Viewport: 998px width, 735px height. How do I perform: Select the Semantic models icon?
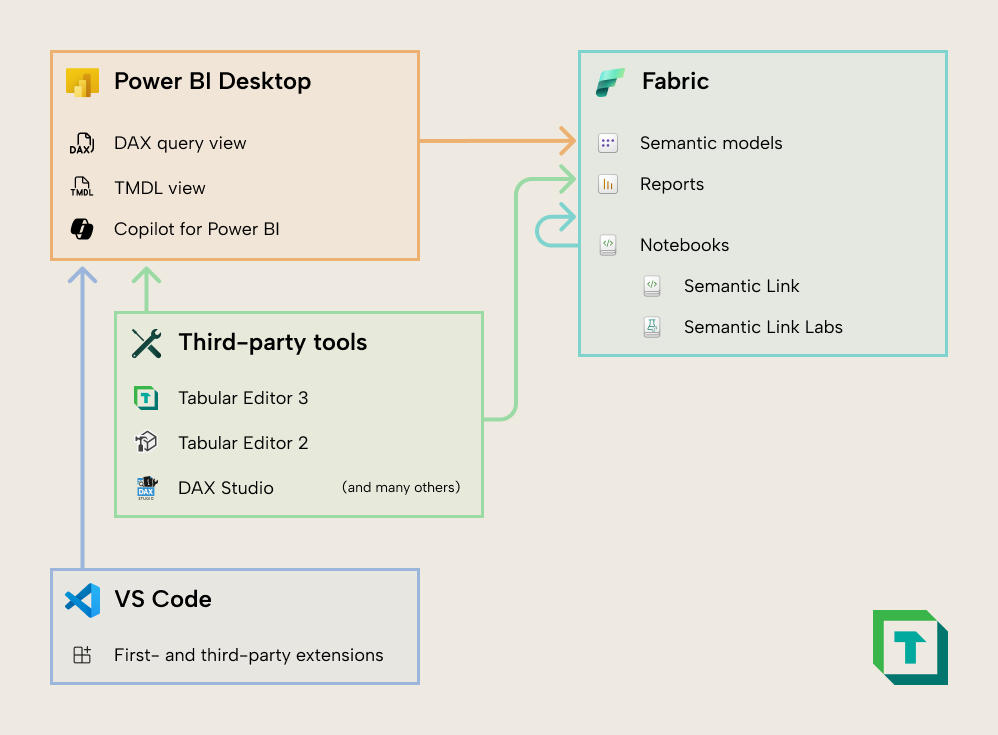click(607, 143)
